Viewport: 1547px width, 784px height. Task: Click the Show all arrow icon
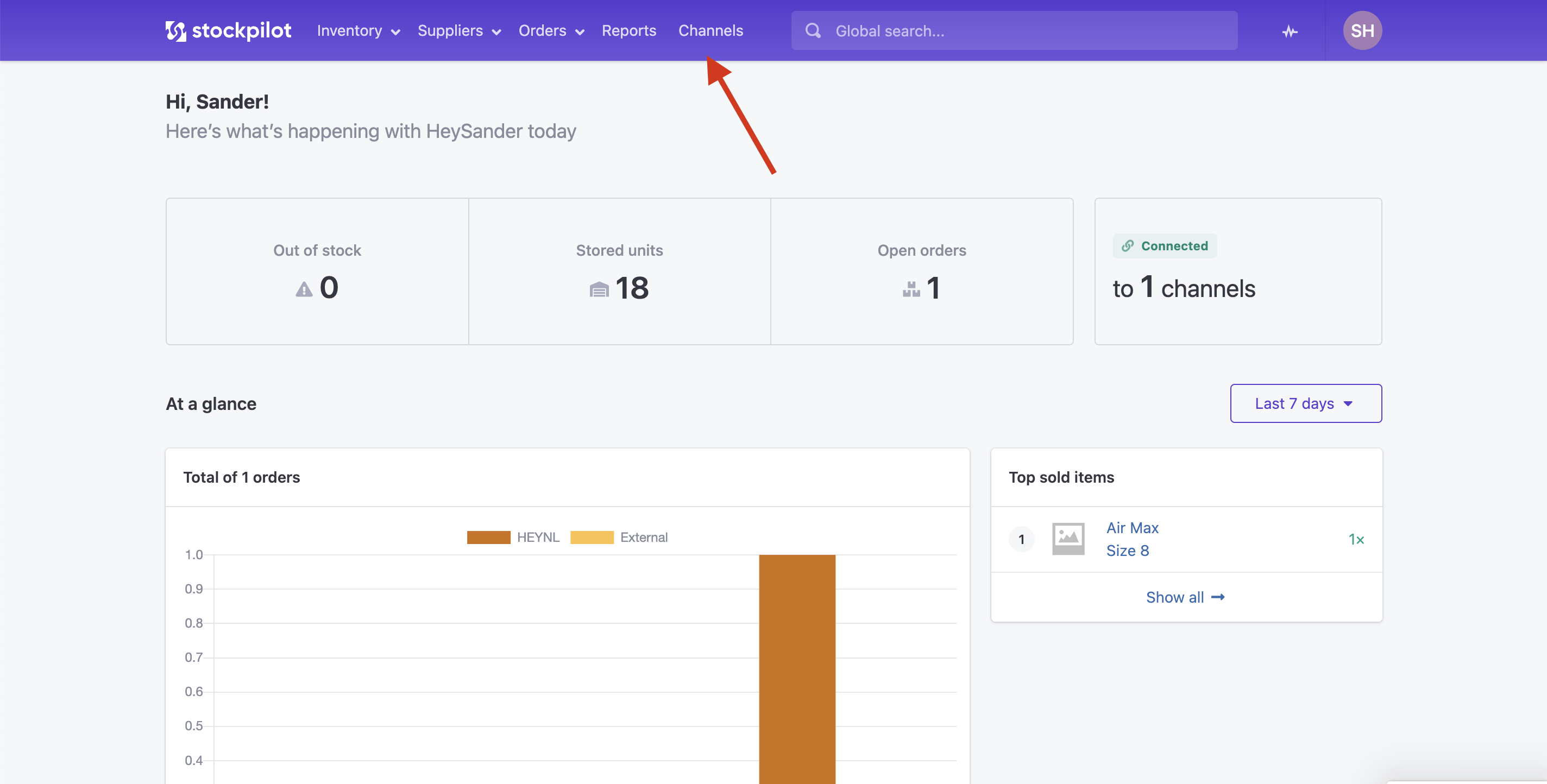(1218, 597)
